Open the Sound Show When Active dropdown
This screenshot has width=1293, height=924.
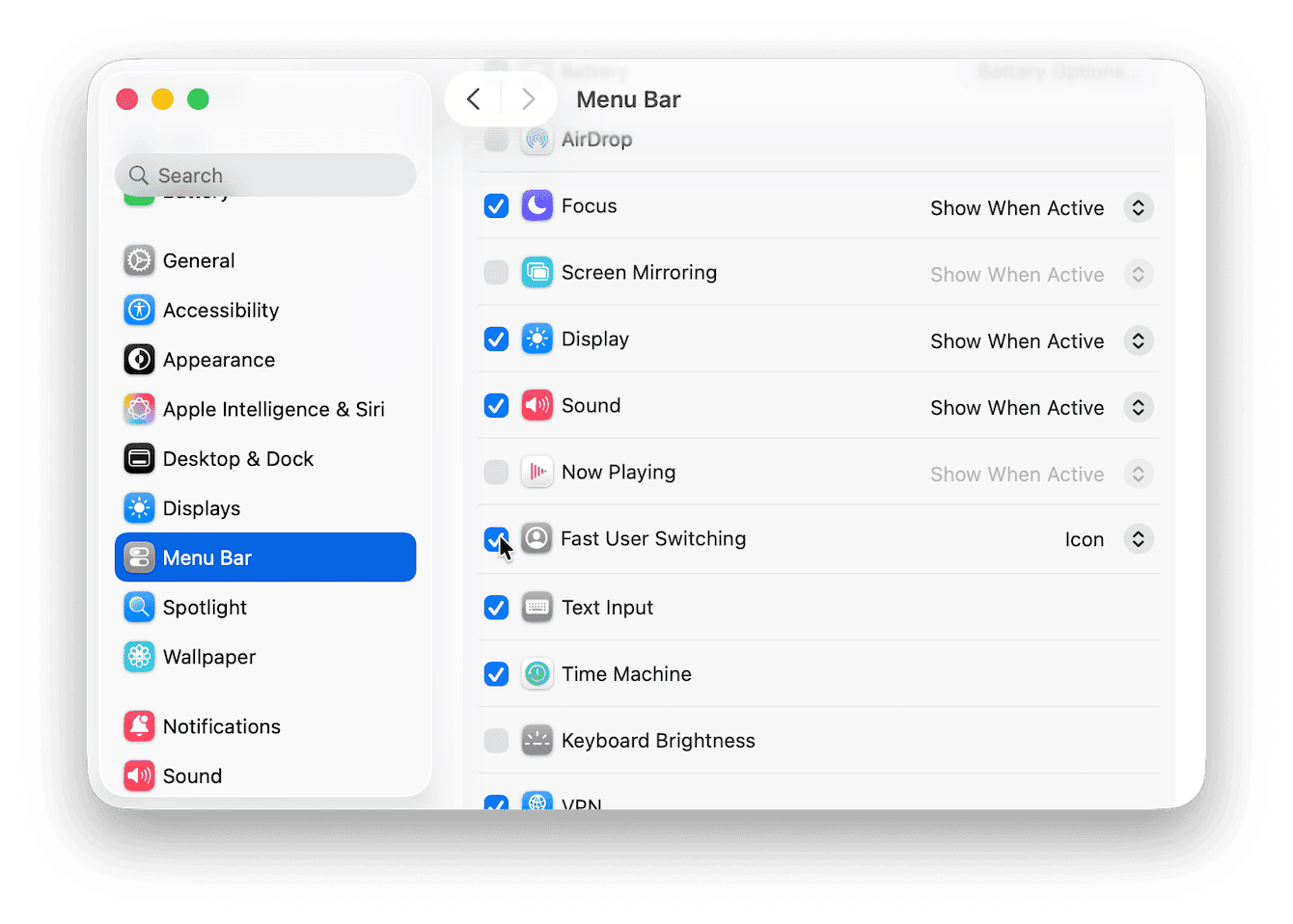click(x=1138, y=407)
